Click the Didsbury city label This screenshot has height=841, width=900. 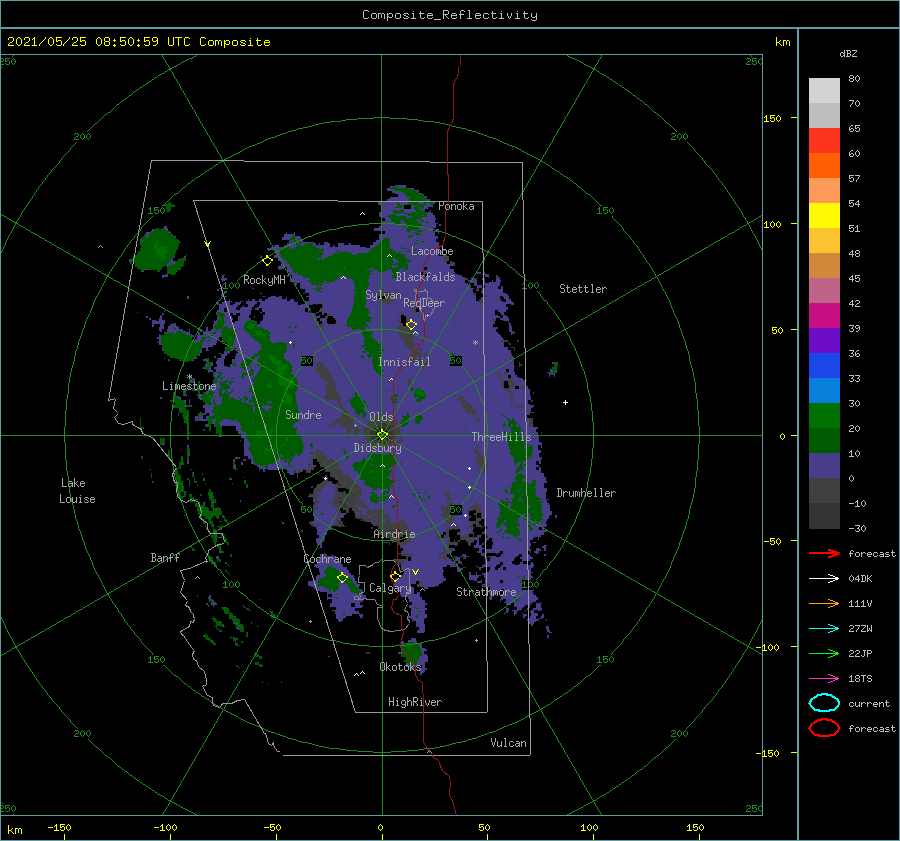click(377, 448)
